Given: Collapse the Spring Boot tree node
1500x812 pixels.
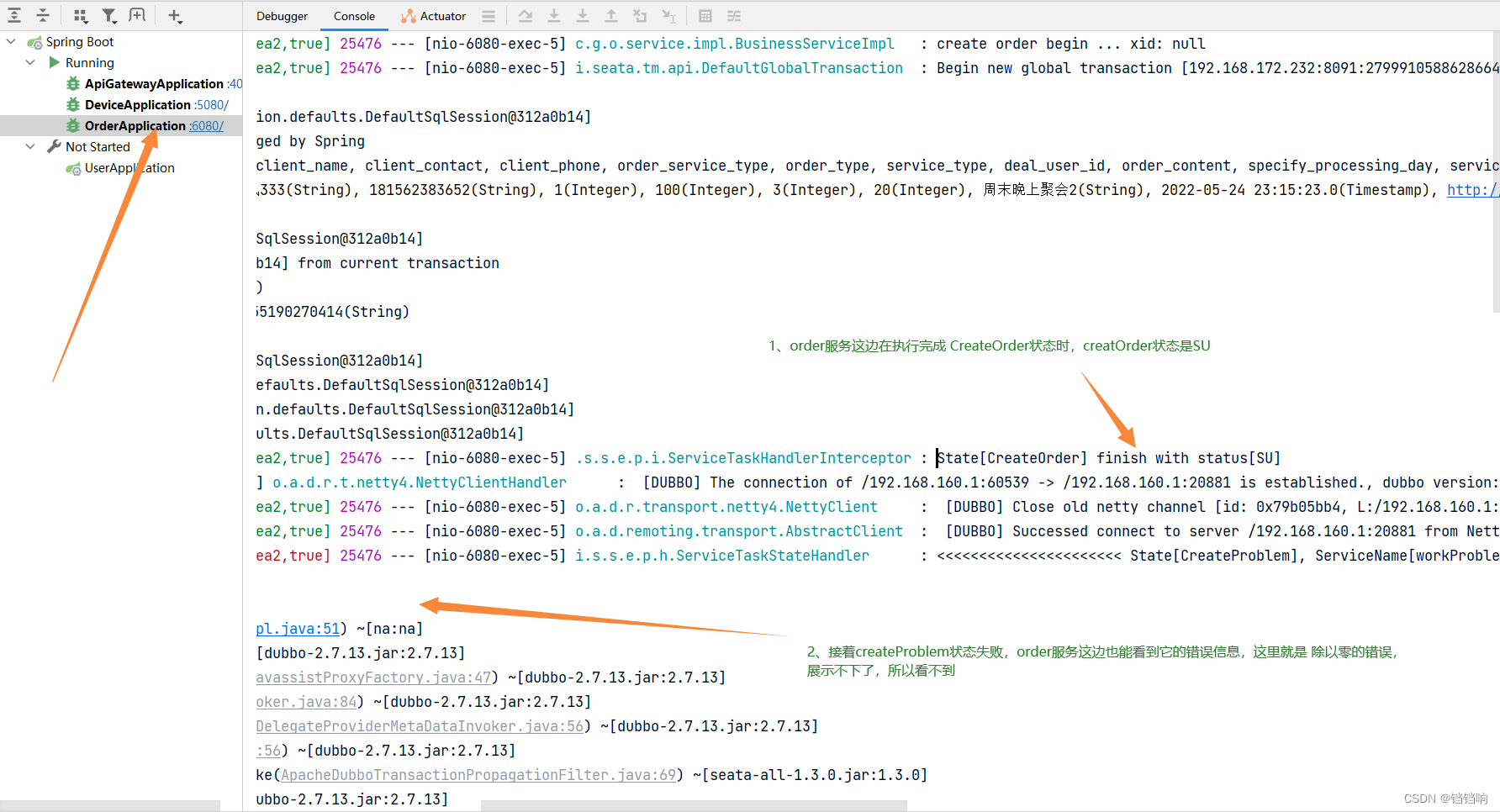Looking at the screenshot, I should pyautogui.click(x=11, y=41).
